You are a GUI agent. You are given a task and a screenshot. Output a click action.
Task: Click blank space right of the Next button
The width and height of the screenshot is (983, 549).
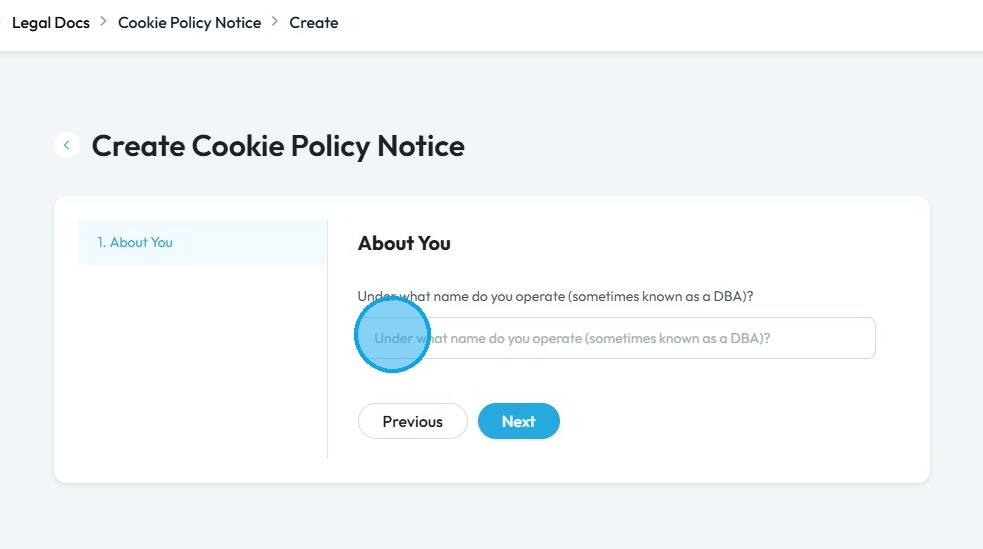coord(720,421)
